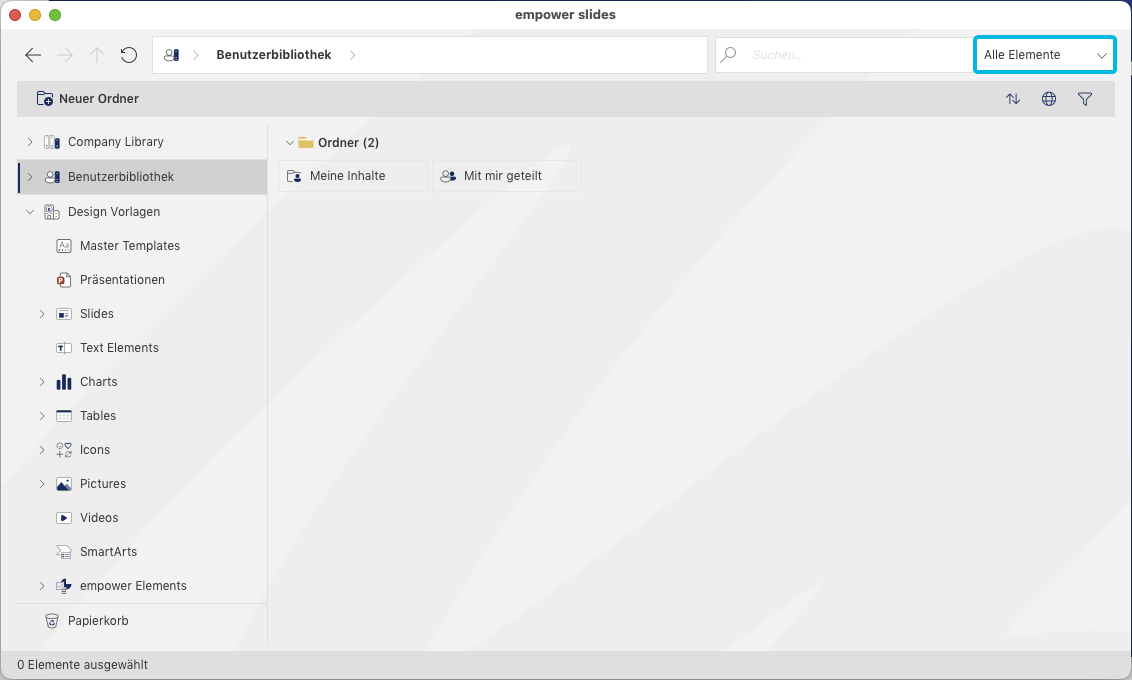Click the Ordner (2) group header
This screenshot has width=1132, height=680.
[348, 143]
